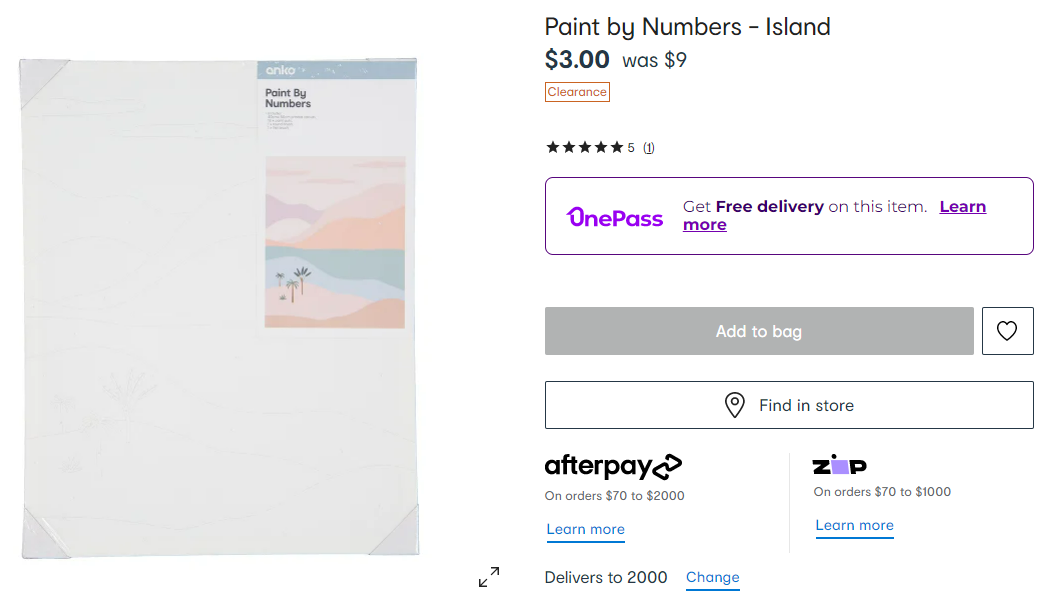This screenshot has height=601, width=1048.
Task: Expand product image to fullscreen
Action: pos(489,577)
